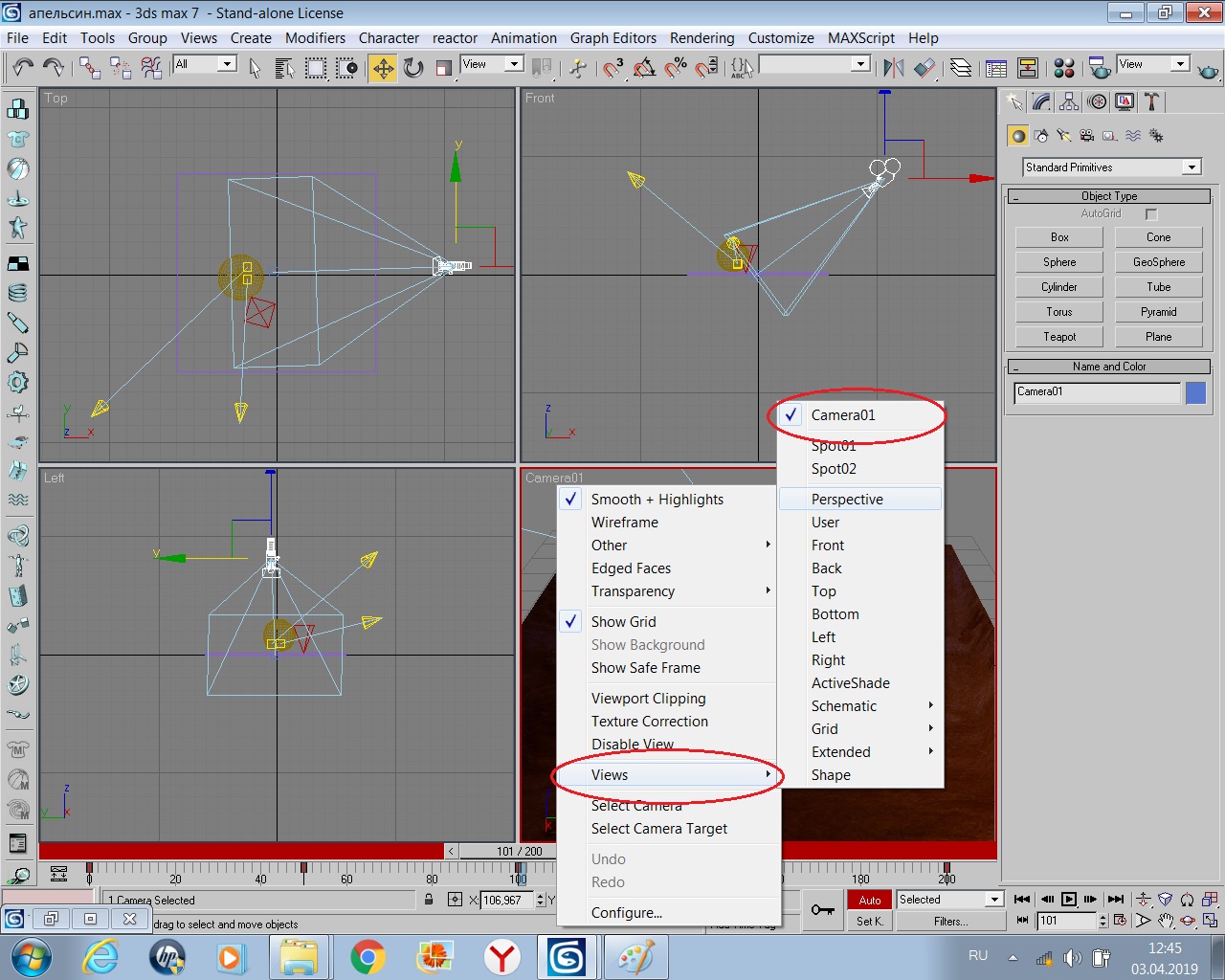Screen dimensions: 1225x980
Task: Open the Filters... key filters button
Action: [950, 921]
